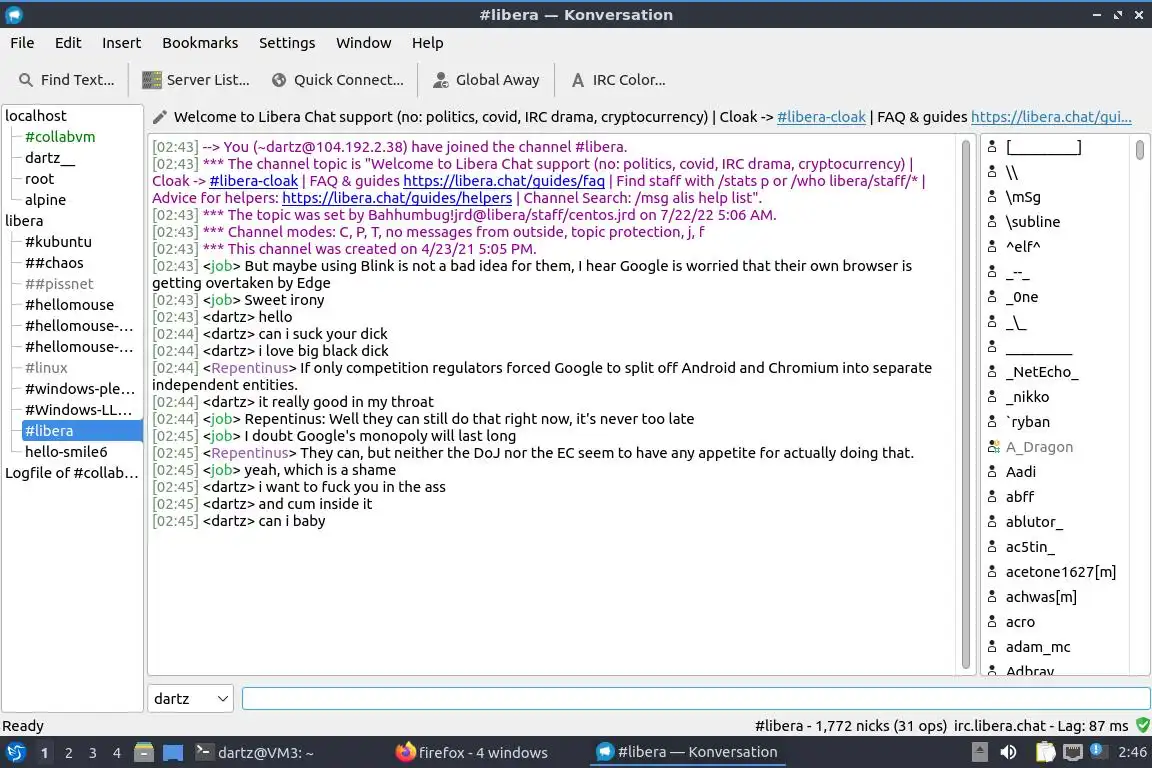Open the dartz@VM3 terminal taskbar entry

click(x=254, y=753)
